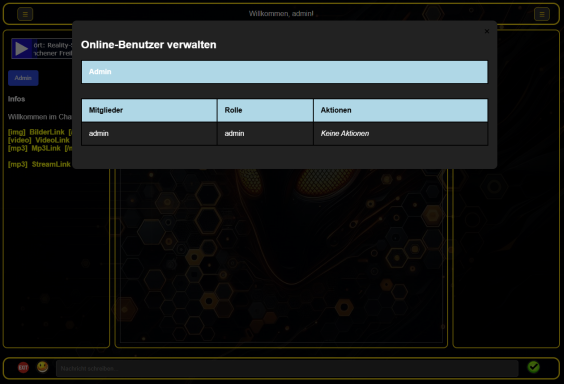This screenshot has width=564, height=384.
Task: Focus the Nachricht schreiben message field
Action: [287, 369]
